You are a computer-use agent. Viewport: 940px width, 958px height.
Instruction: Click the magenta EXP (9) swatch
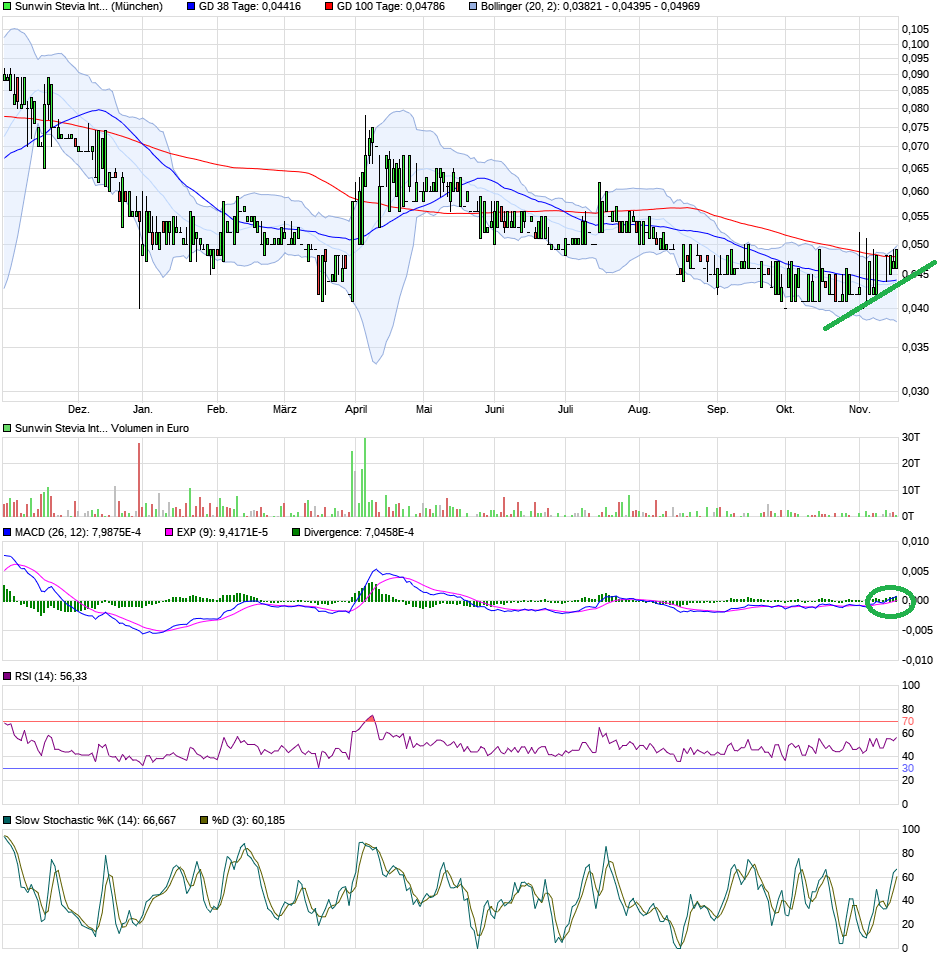point(169,533)
